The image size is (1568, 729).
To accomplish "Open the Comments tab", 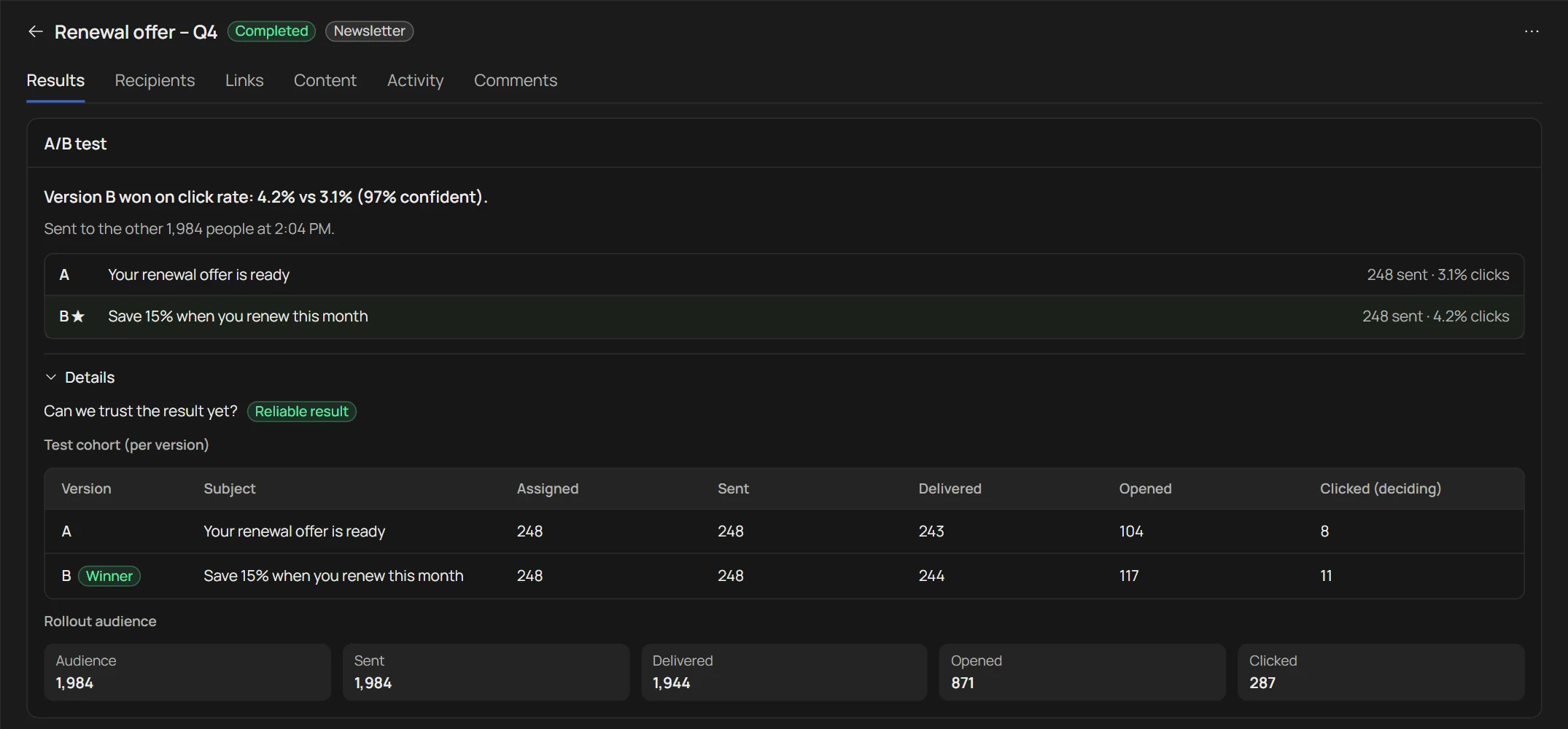I will (516, 80).
